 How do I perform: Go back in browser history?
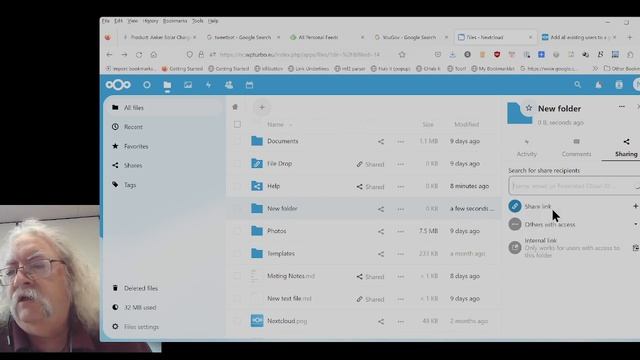pyautogui.click(x=109, y=54)
